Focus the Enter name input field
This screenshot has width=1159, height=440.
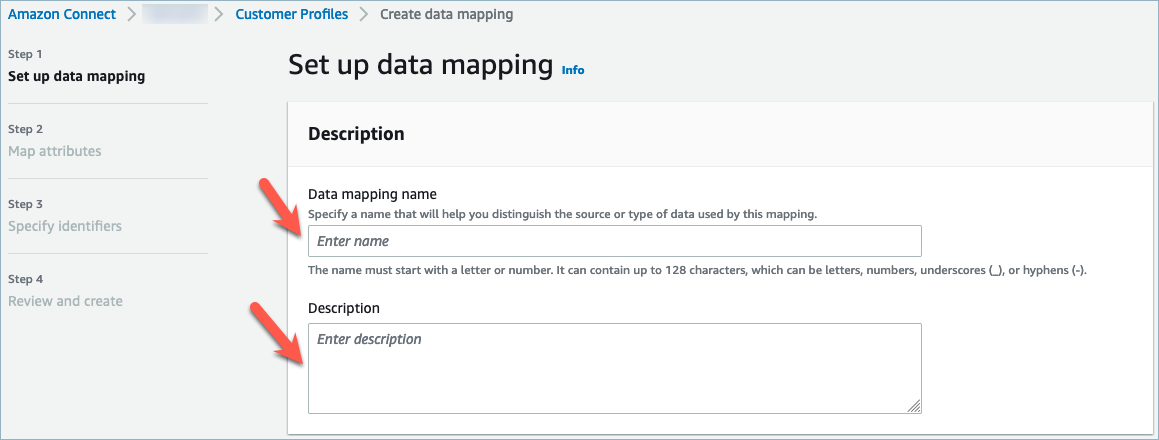[614, 241]
